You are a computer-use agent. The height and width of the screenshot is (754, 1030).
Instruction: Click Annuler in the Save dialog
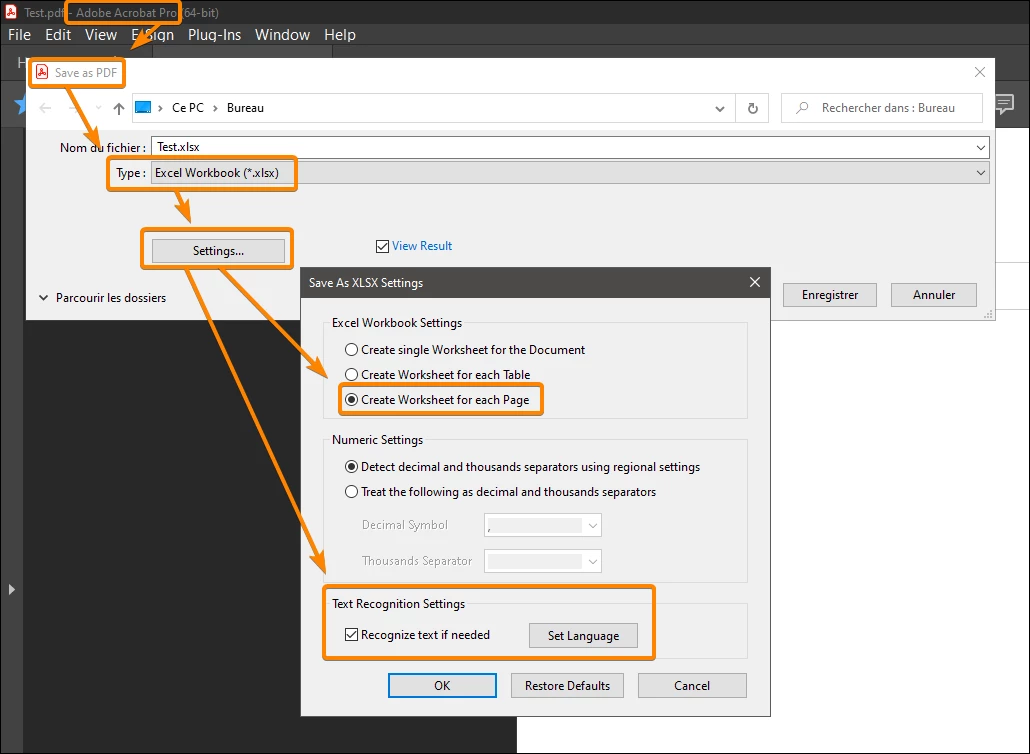pyautogui.click(x=933, y=295)
